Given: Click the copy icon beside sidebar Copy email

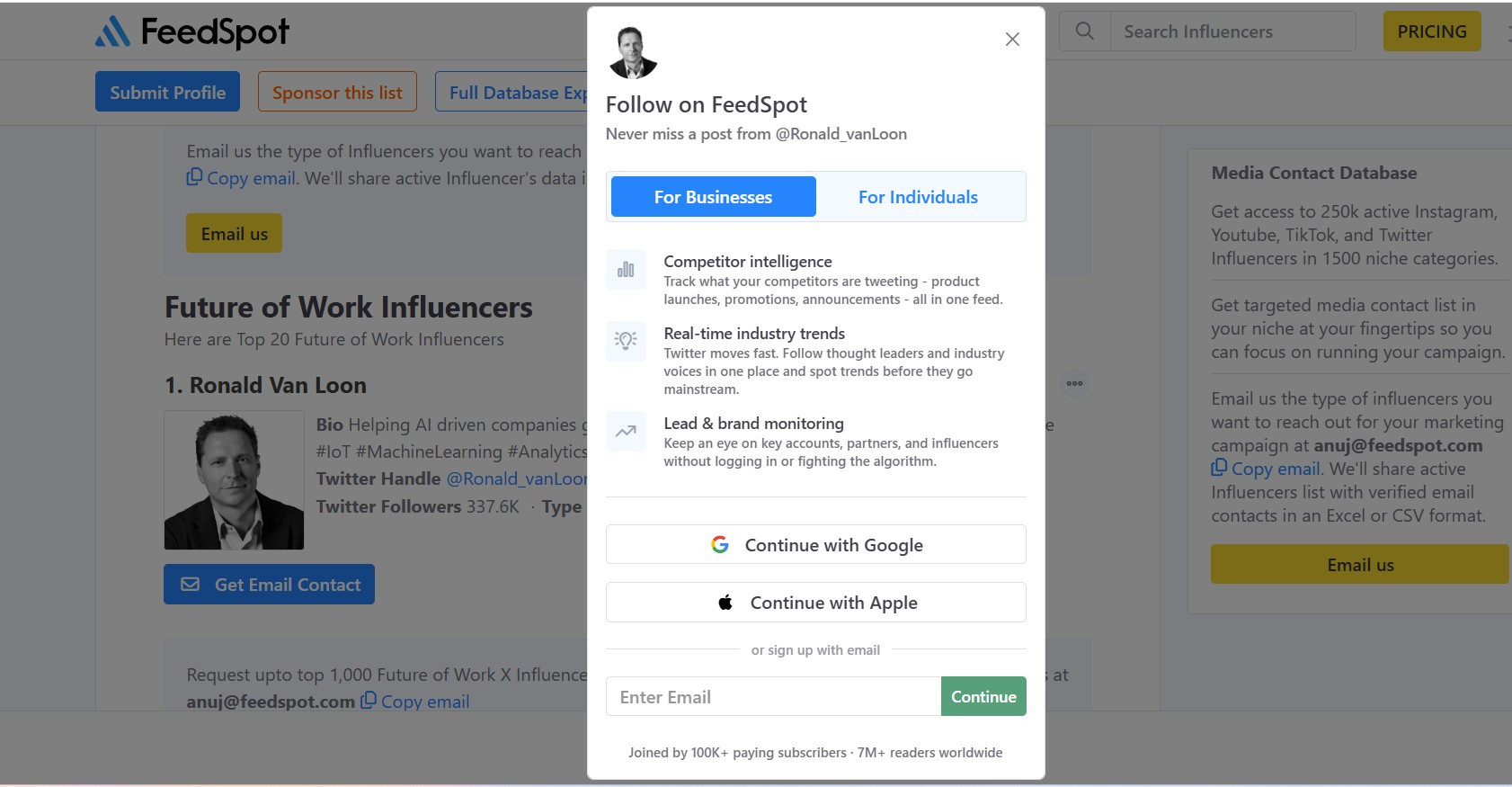Looking at the screenshot, I should (x=1219, y=468).
